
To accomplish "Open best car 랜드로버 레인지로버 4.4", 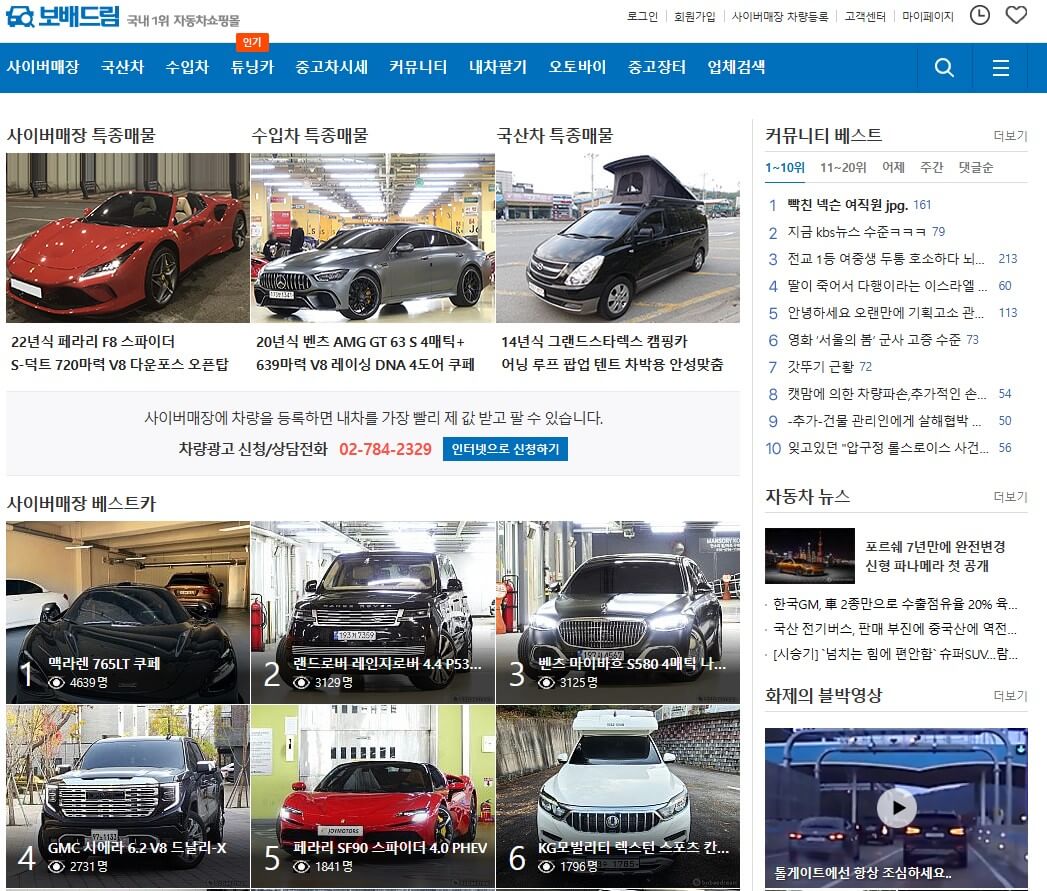I will click(373, 612).
